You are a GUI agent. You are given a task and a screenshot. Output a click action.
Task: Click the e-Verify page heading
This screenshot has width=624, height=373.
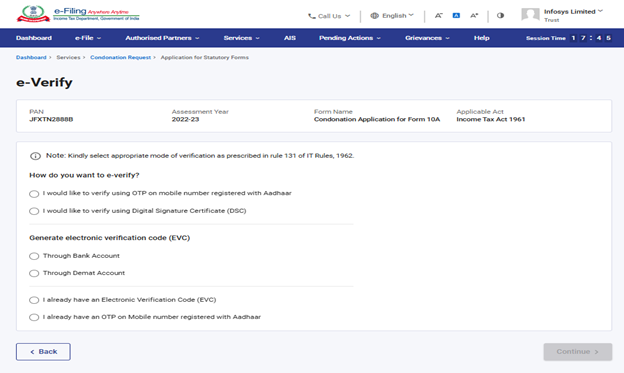[x=44, y=82]
